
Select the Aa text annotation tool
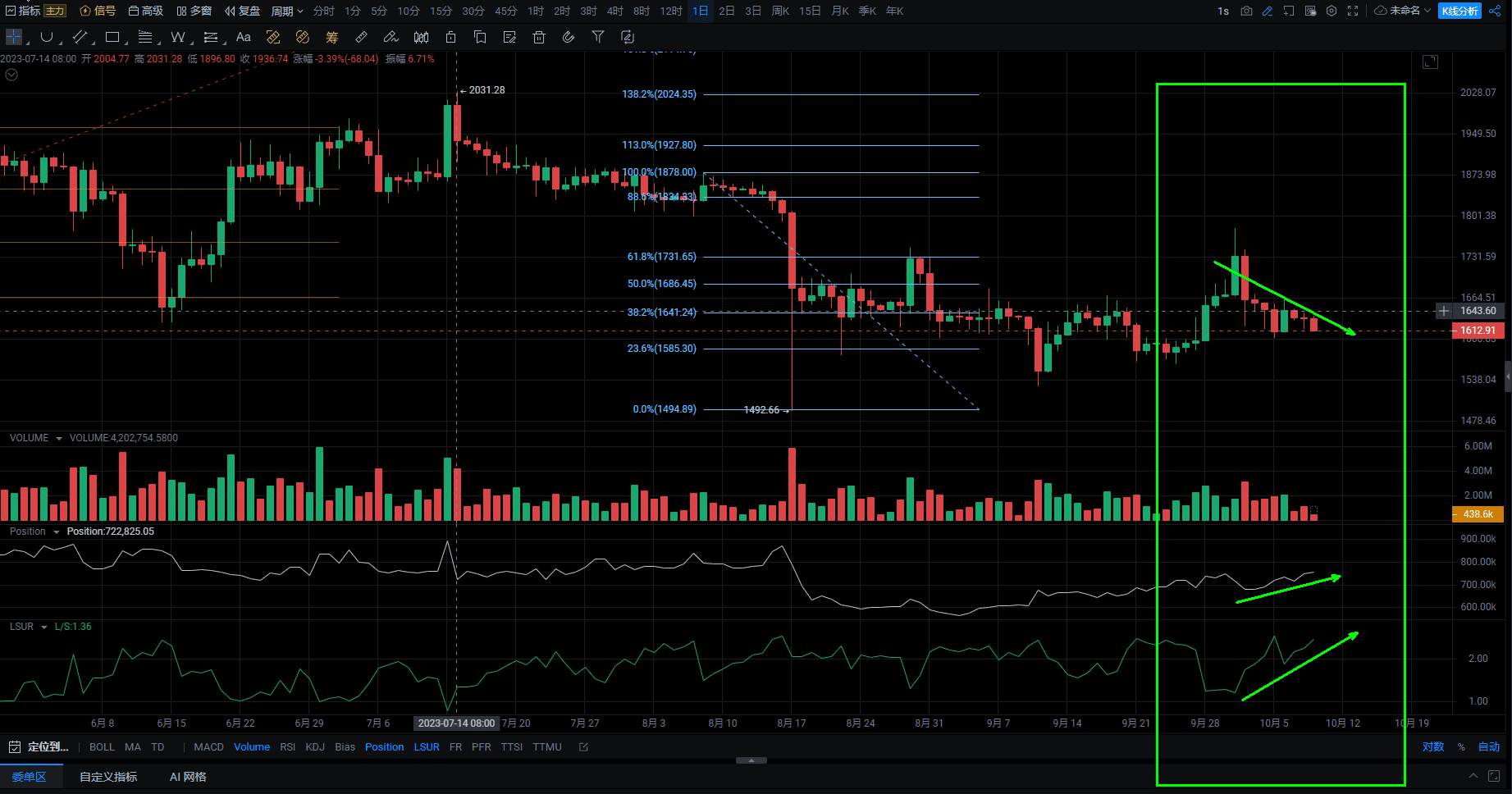[243, 37]
